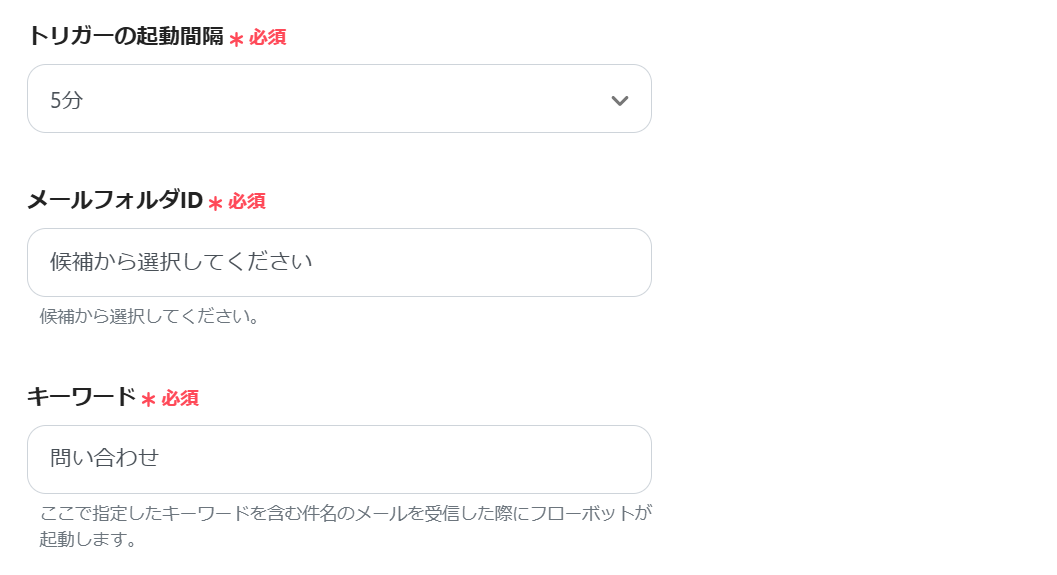Click the red asterisk beside トリガーの起動間隔
Viewport: 1057px width, 575px height.
[236, 40]
